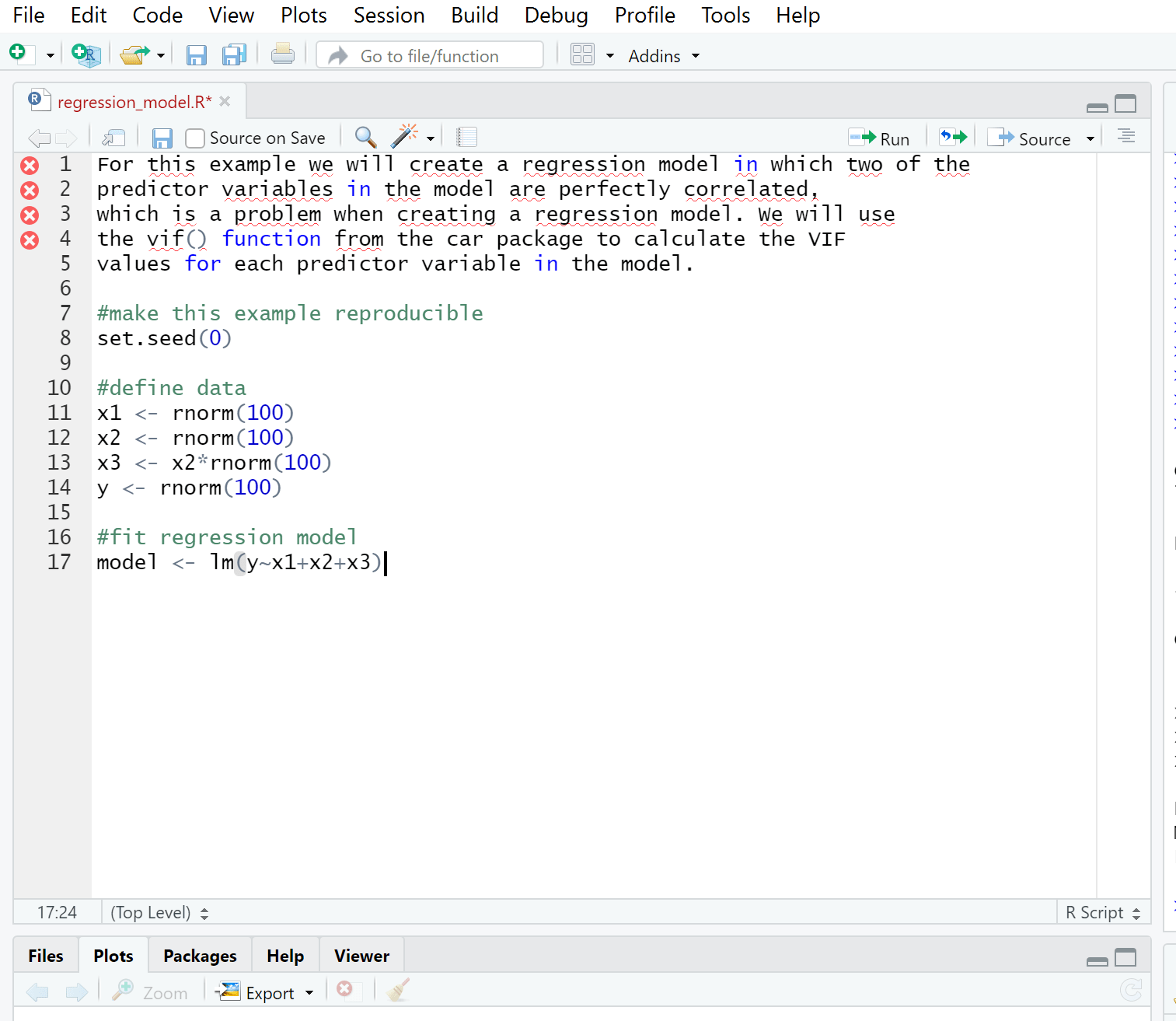Re-run the previous code region
1176x1021 pixels.
951,136
